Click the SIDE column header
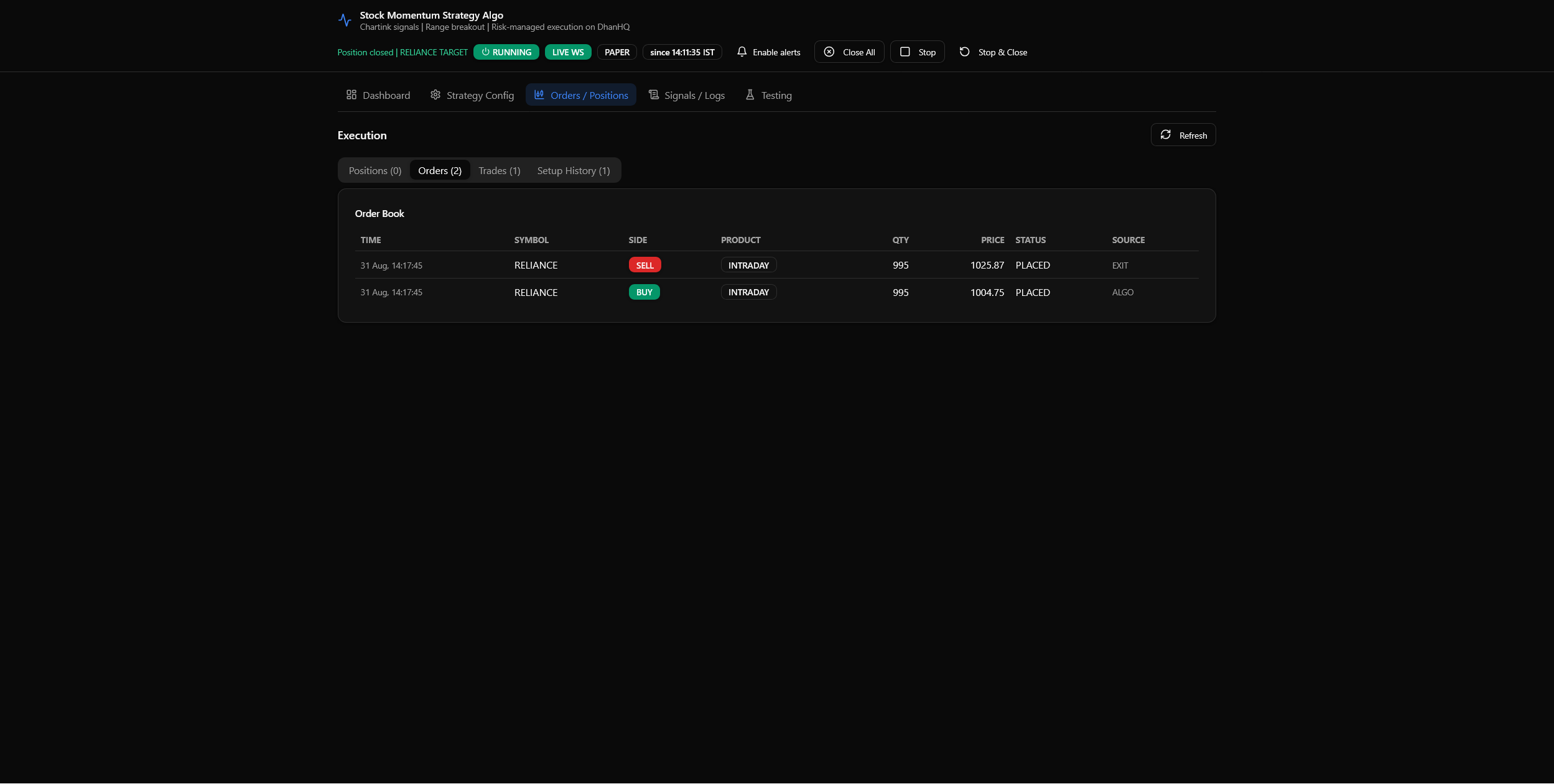The width and height of the screenshot is (1554, 784). click(x=638, y=240)
